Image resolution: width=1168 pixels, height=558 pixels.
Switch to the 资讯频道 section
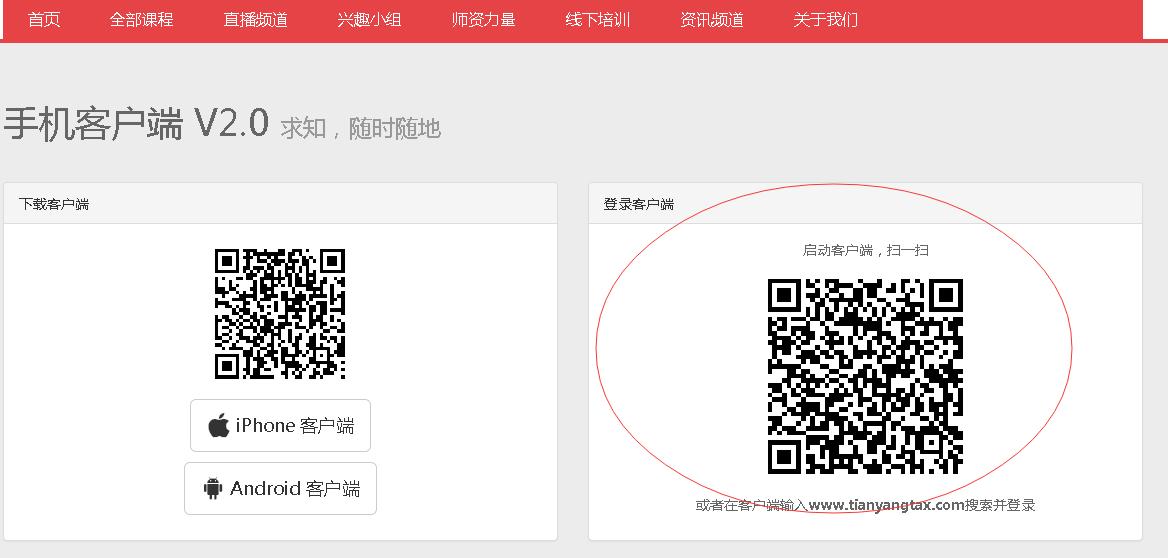click(711, 20)
